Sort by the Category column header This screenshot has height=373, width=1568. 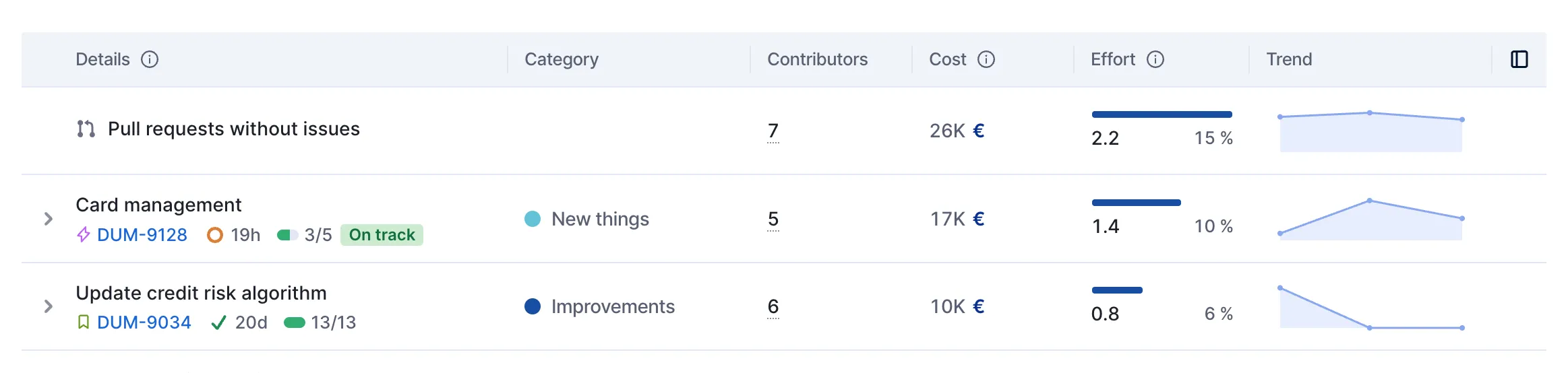(562, 59)
